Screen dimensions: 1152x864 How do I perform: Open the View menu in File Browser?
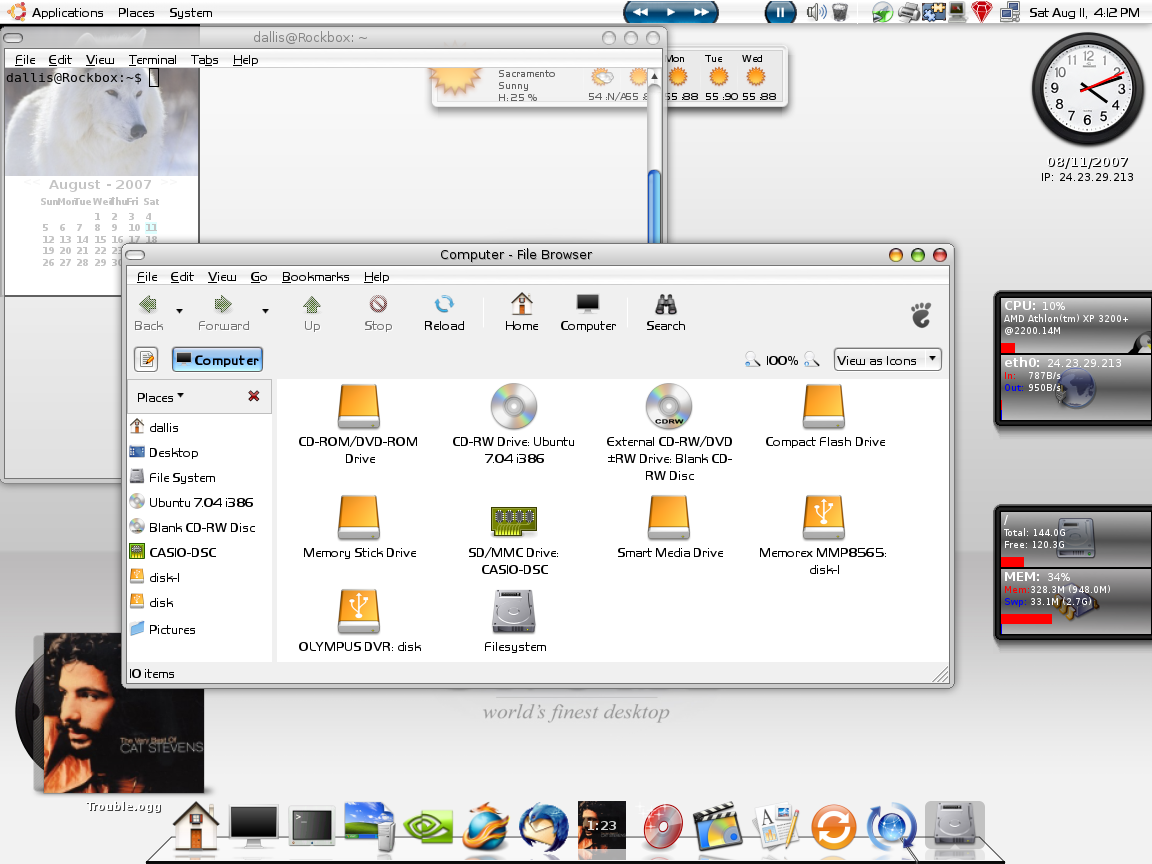coord(222,277)
